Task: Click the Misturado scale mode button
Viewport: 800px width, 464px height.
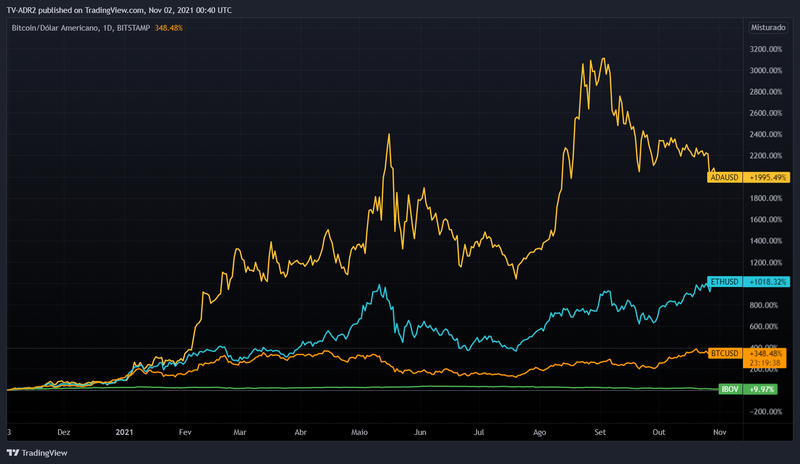Action: pyautogui.click(x=768, y=28)
